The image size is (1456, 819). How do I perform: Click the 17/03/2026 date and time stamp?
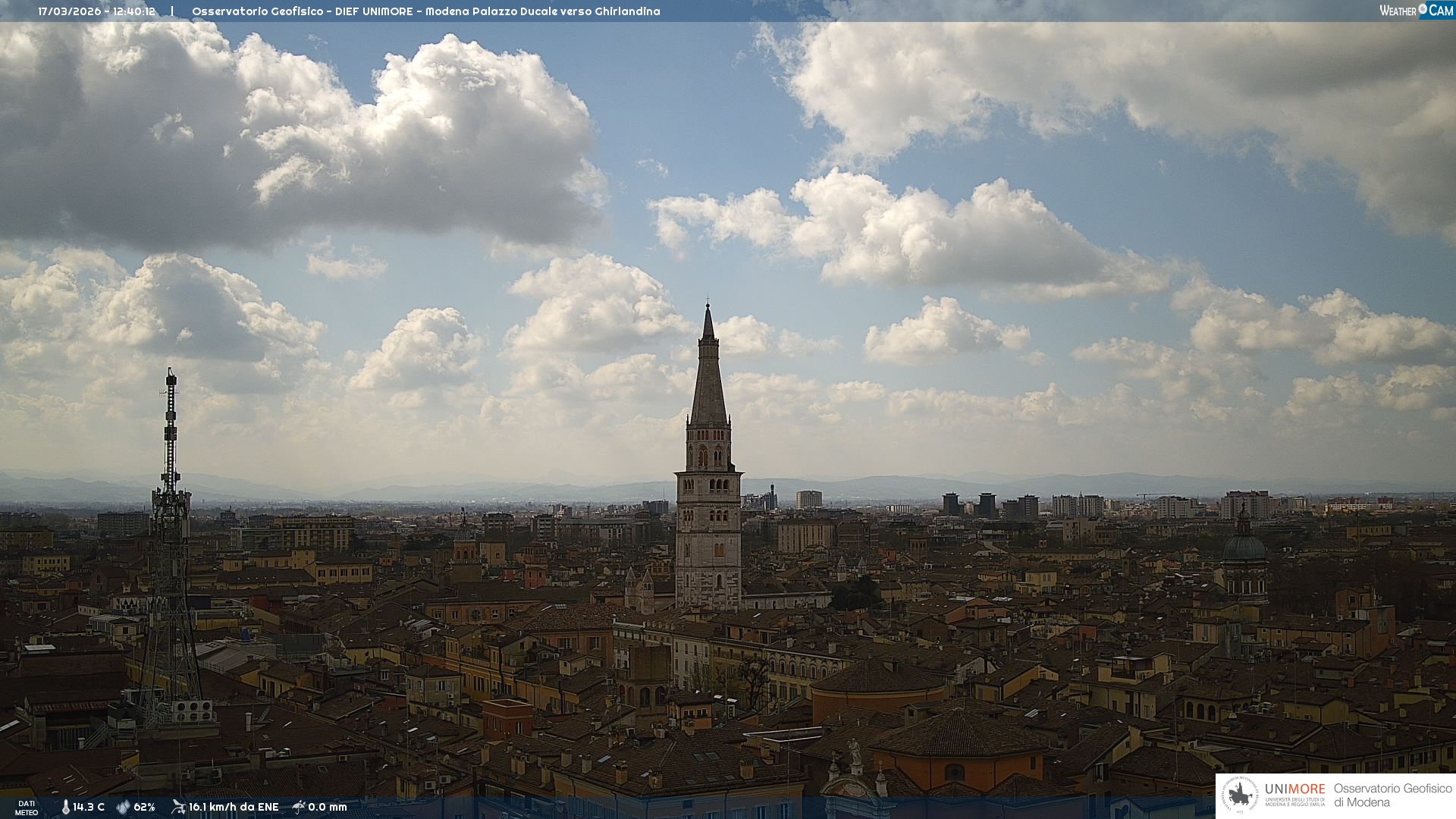pyautogui.click(x=96, y=11)
